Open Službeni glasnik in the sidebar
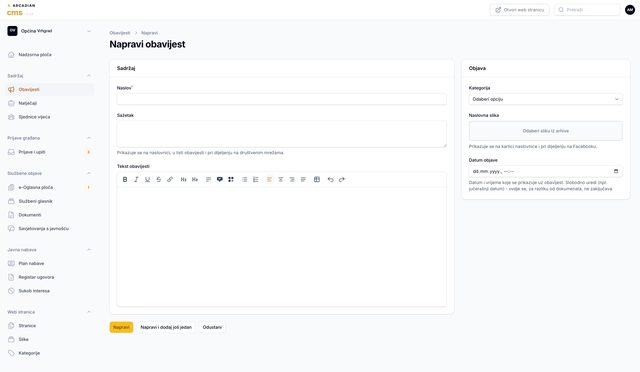 [50, 201]
